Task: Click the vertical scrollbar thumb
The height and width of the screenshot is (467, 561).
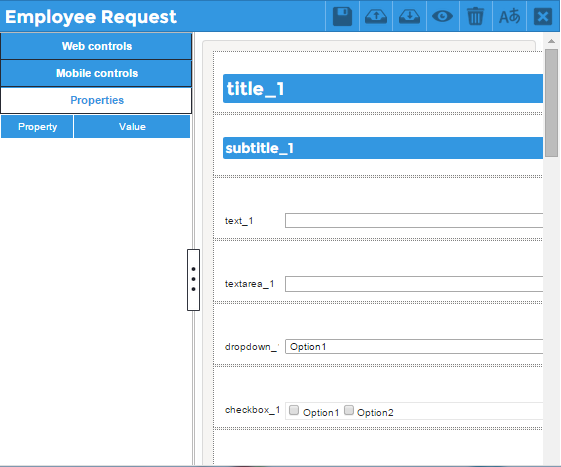Action: point(551,103)
